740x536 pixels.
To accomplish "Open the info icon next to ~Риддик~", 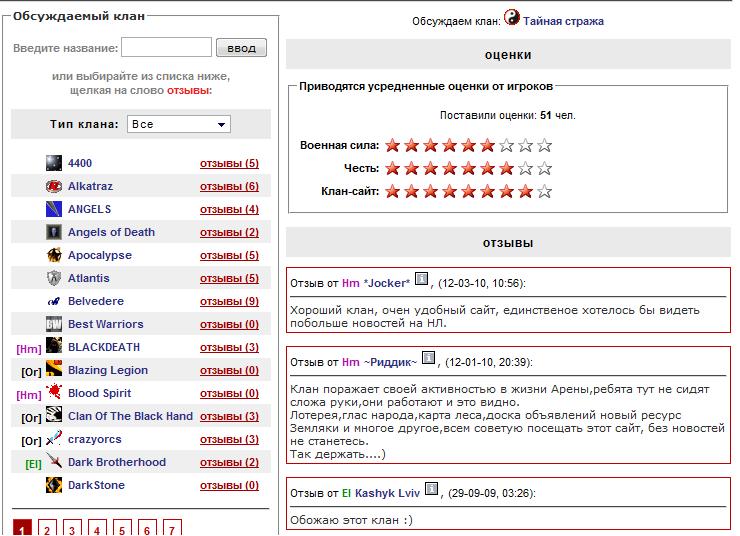I will [428, 358].
